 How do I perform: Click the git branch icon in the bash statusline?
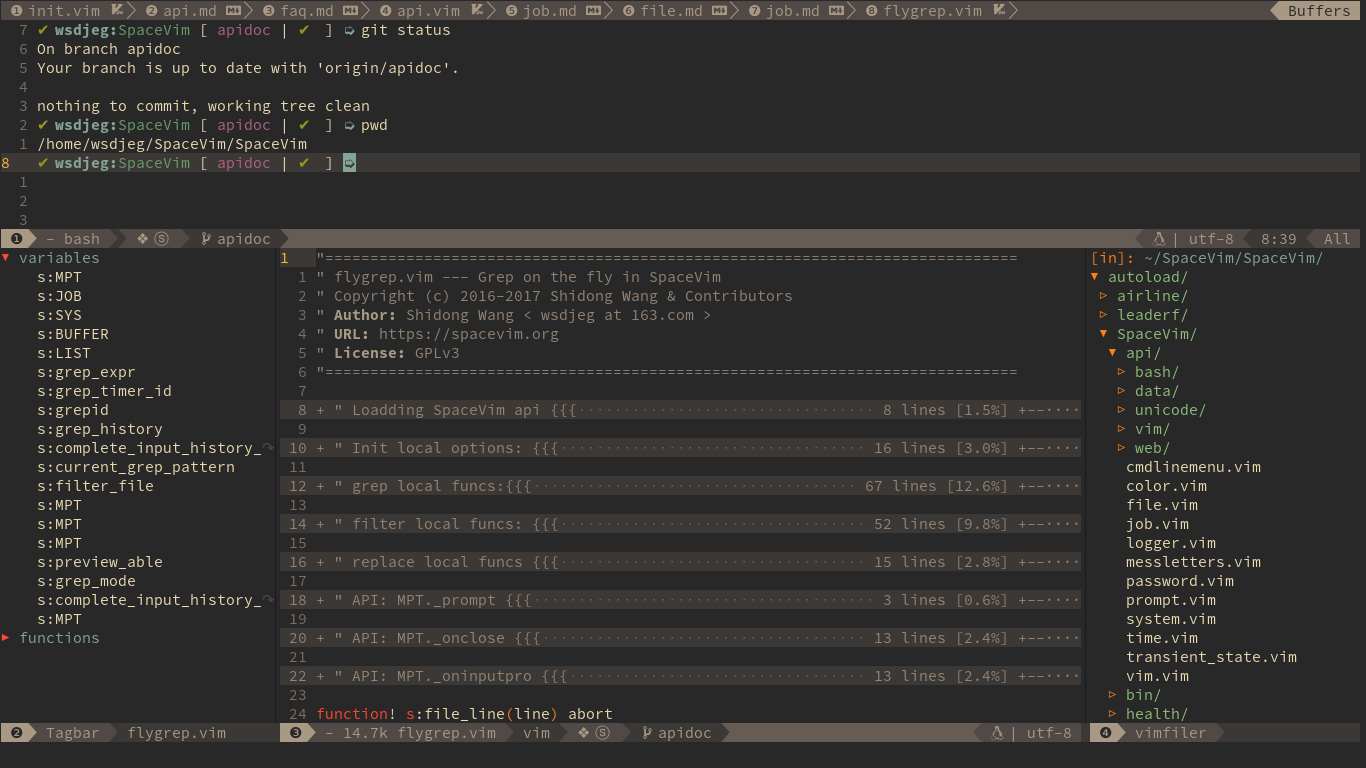coord(206,239)
